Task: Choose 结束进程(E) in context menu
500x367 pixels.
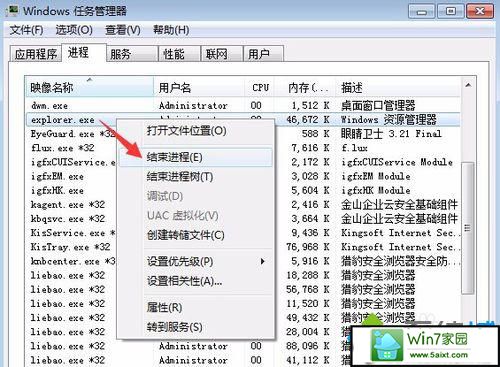Action: click(196, 157)
